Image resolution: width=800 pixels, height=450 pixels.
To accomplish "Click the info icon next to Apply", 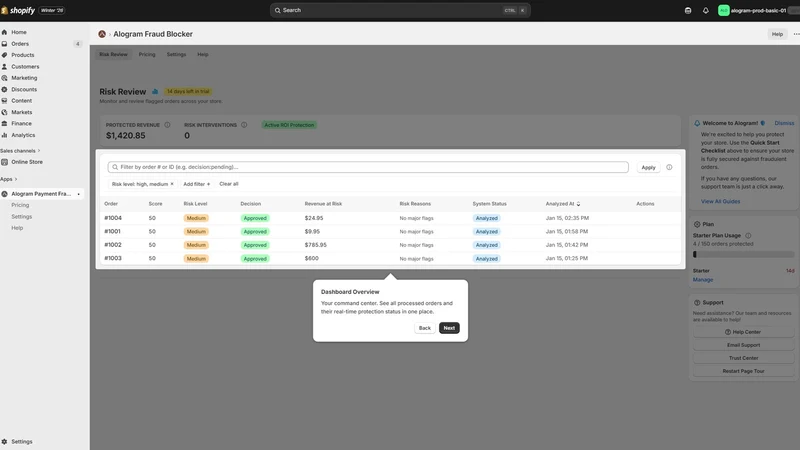I will tap(669, 167).
